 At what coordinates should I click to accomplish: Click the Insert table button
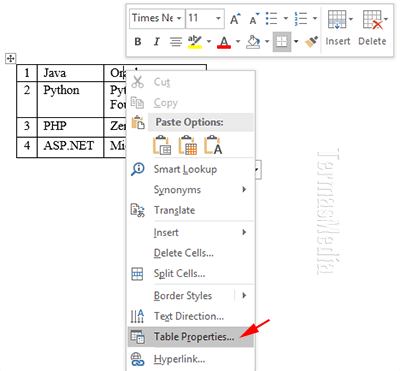click(338, 28)
